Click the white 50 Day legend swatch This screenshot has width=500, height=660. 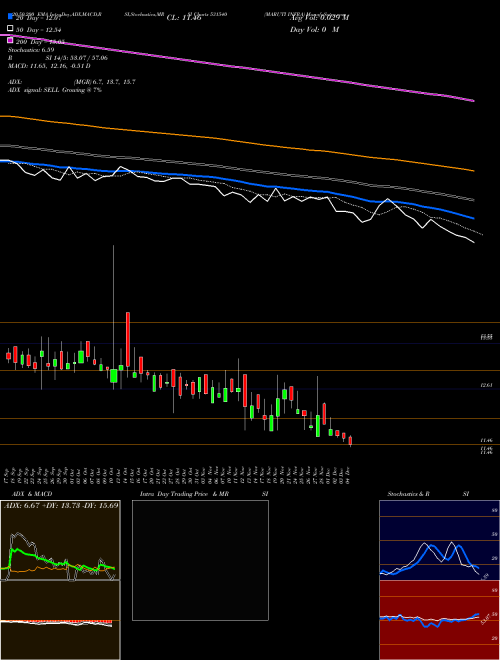[x=11, y=29]
